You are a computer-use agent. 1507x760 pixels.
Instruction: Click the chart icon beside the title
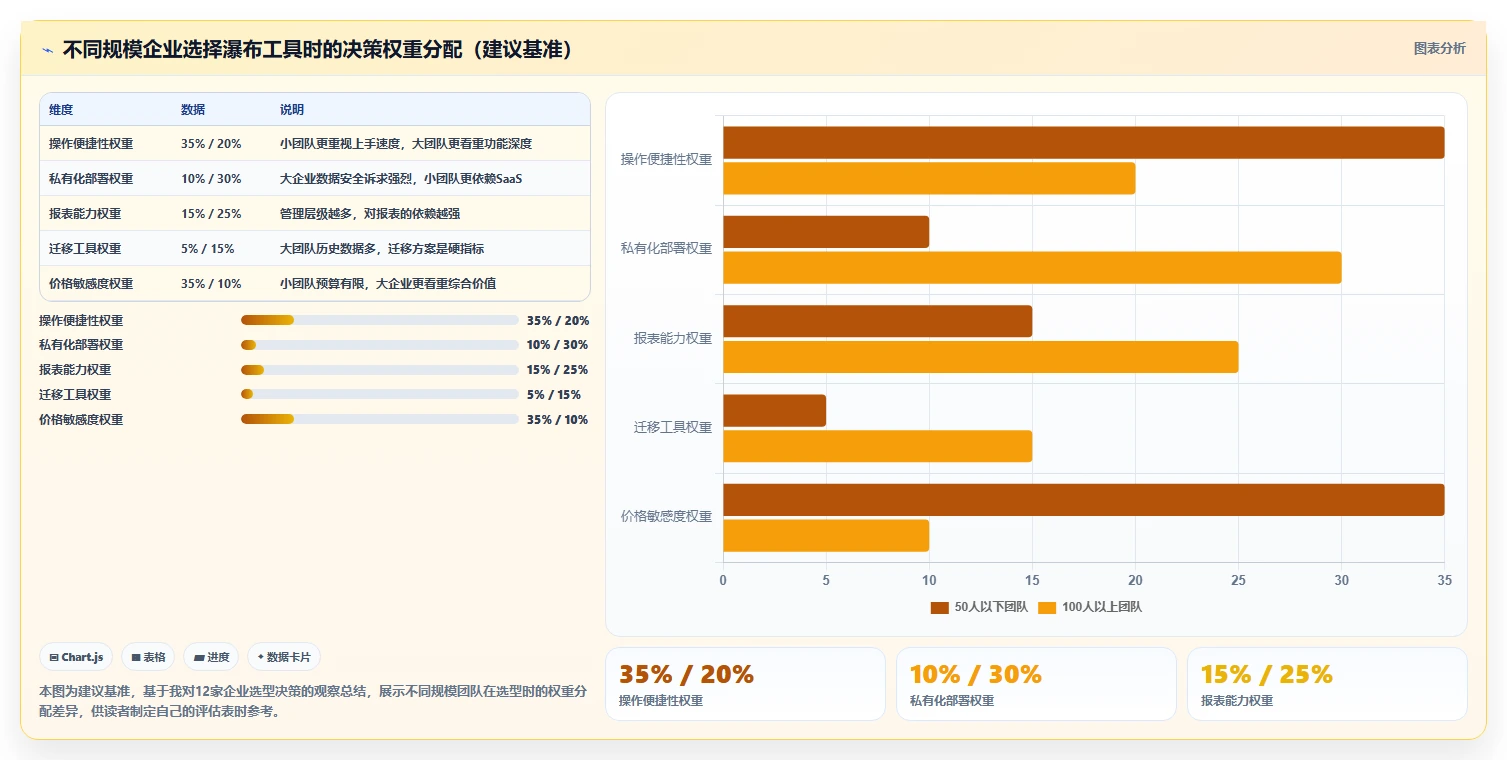(47, 50)
